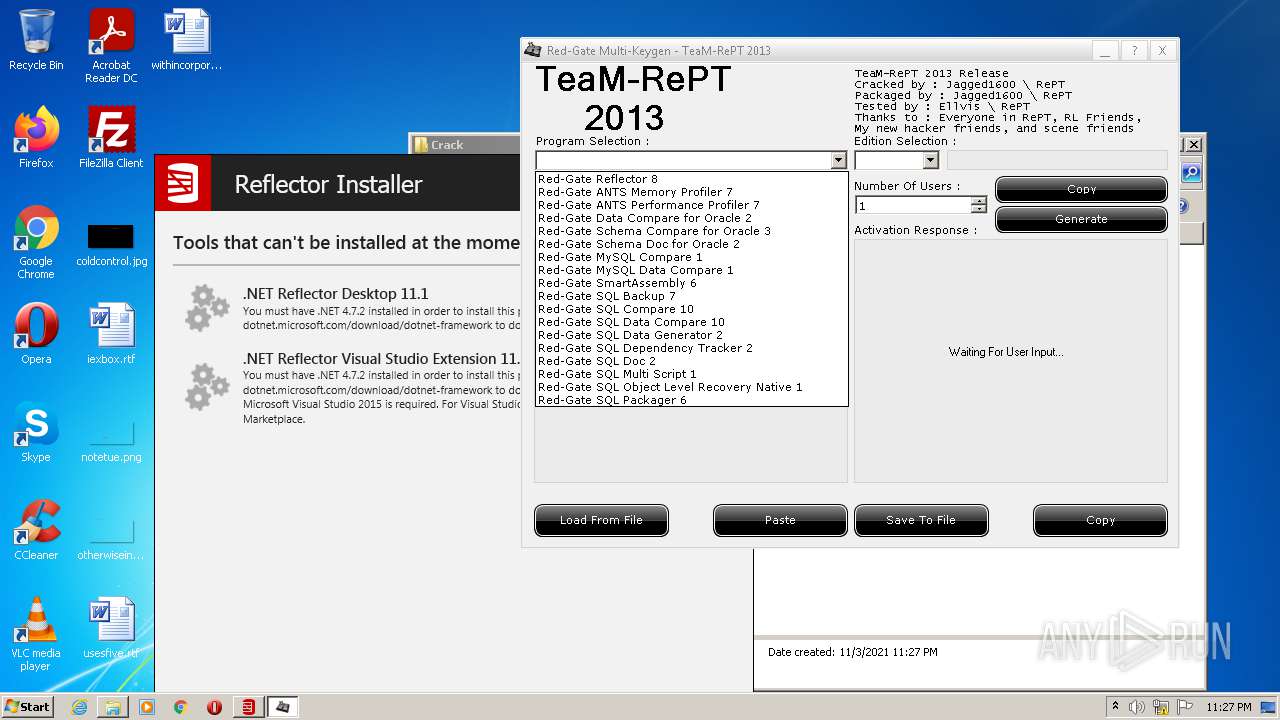Select Red-Gate SQL Packager 6
The height and width of the screenshot is (720, 1280).
click(x=691, y=400)
